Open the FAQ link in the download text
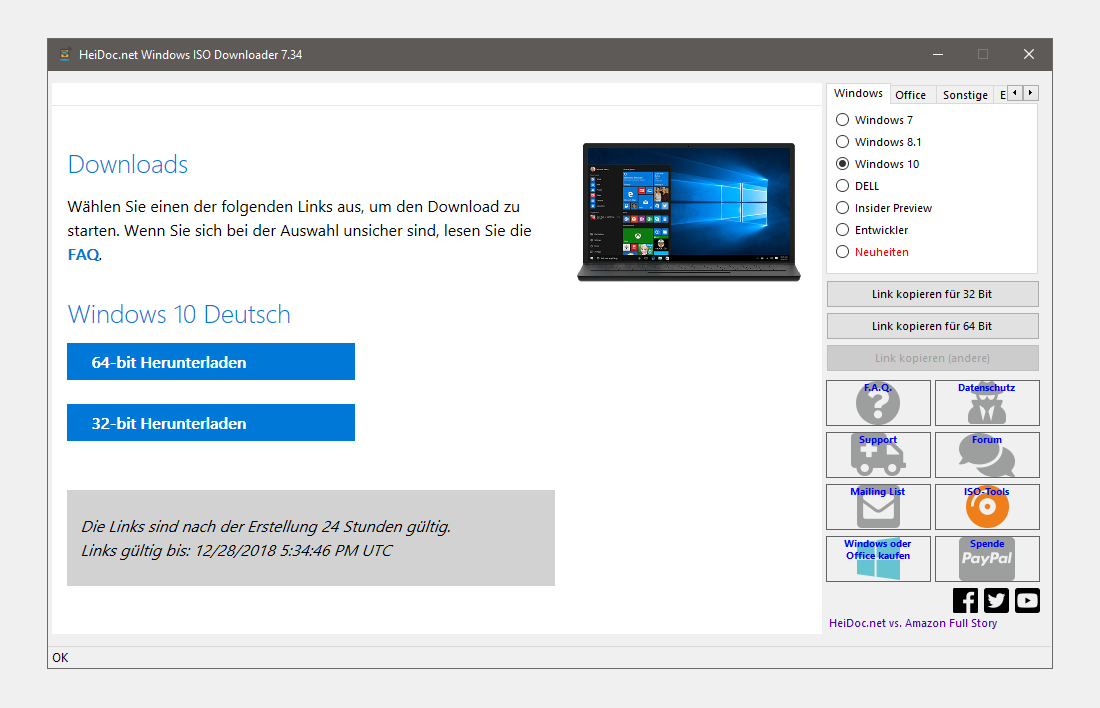Screen dimensions: 1100x708 (83, 255)
